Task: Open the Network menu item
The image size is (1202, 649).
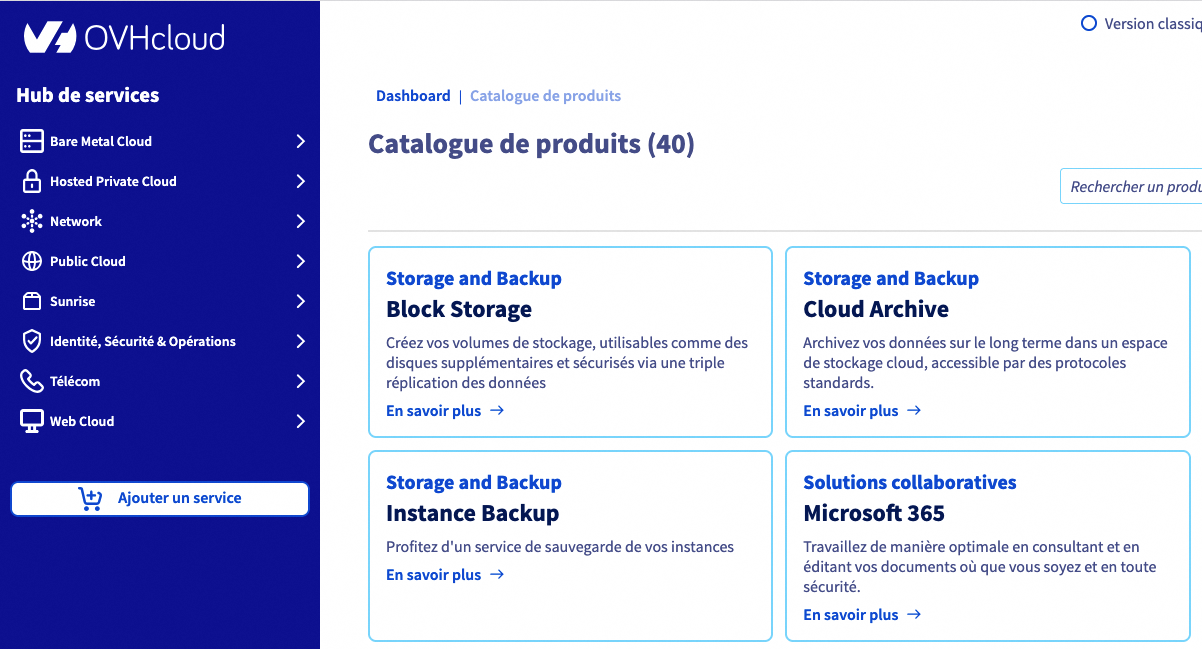Action: pyautogui.click(x=76, y=221)
